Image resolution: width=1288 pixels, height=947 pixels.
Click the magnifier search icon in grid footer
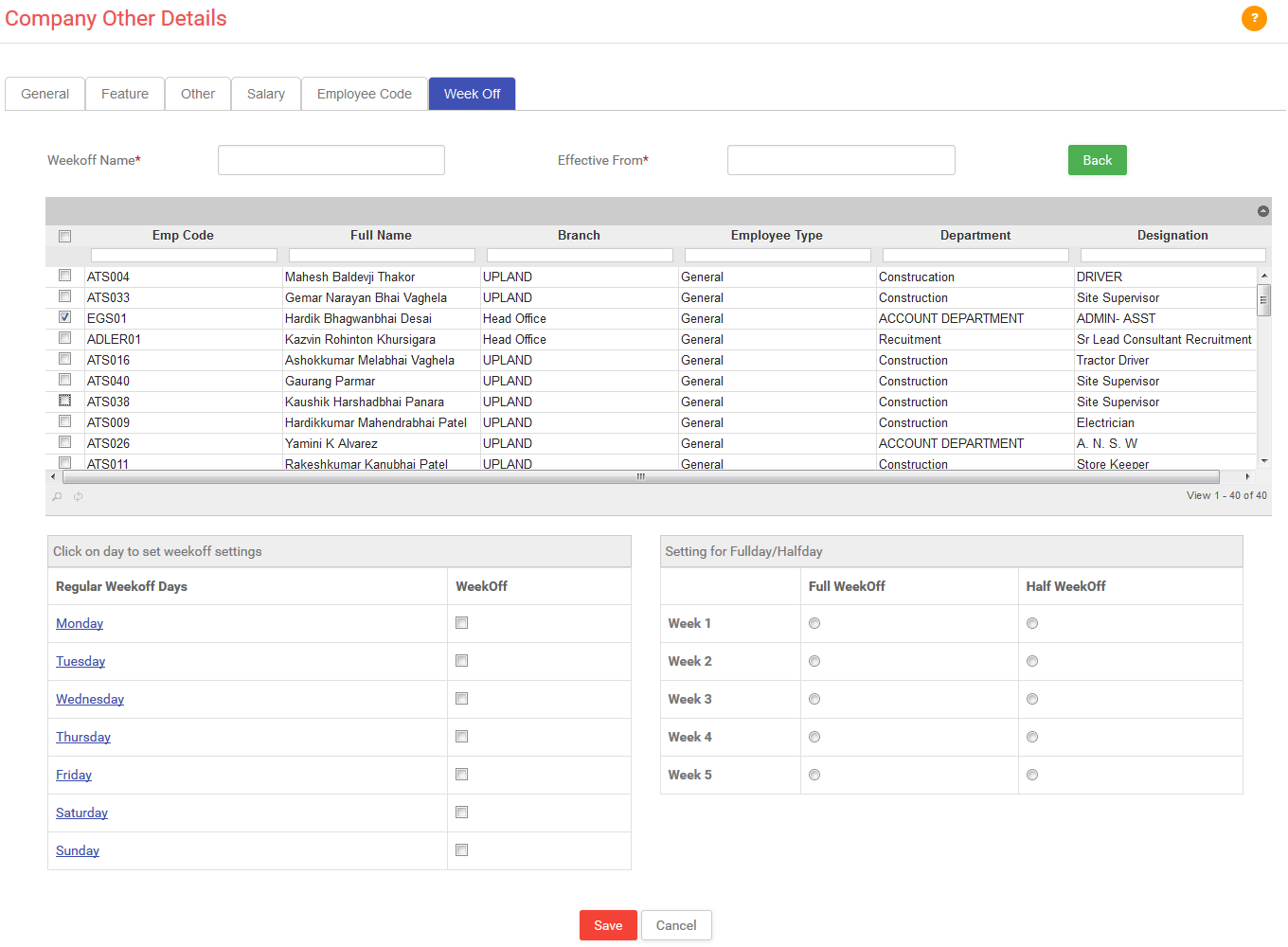pyautogui.click(x=57, y=496)
